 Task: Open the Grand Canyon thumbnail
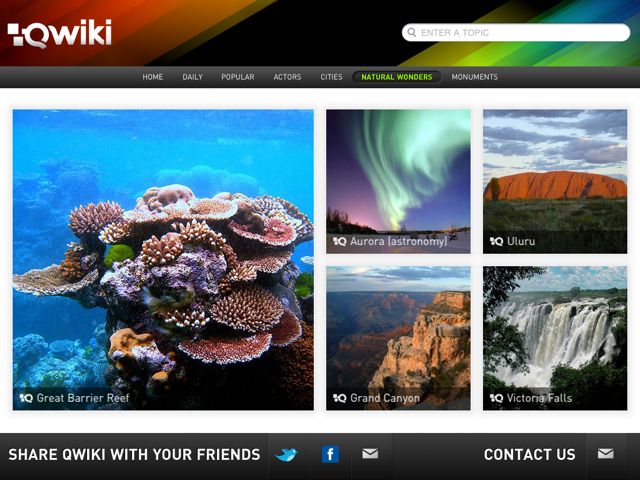(x=398, y=338)
